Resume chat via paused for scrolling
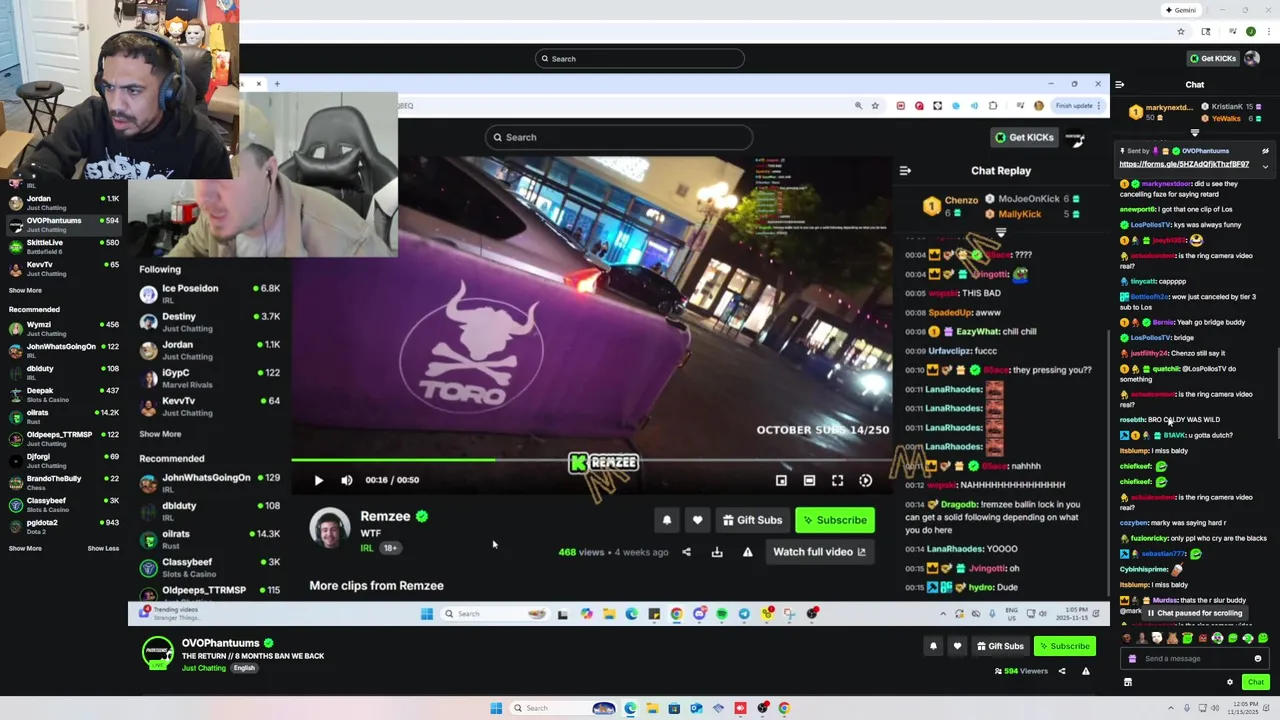The height and width of the screenshot is (720, 1280). (x=1195, y=613)
